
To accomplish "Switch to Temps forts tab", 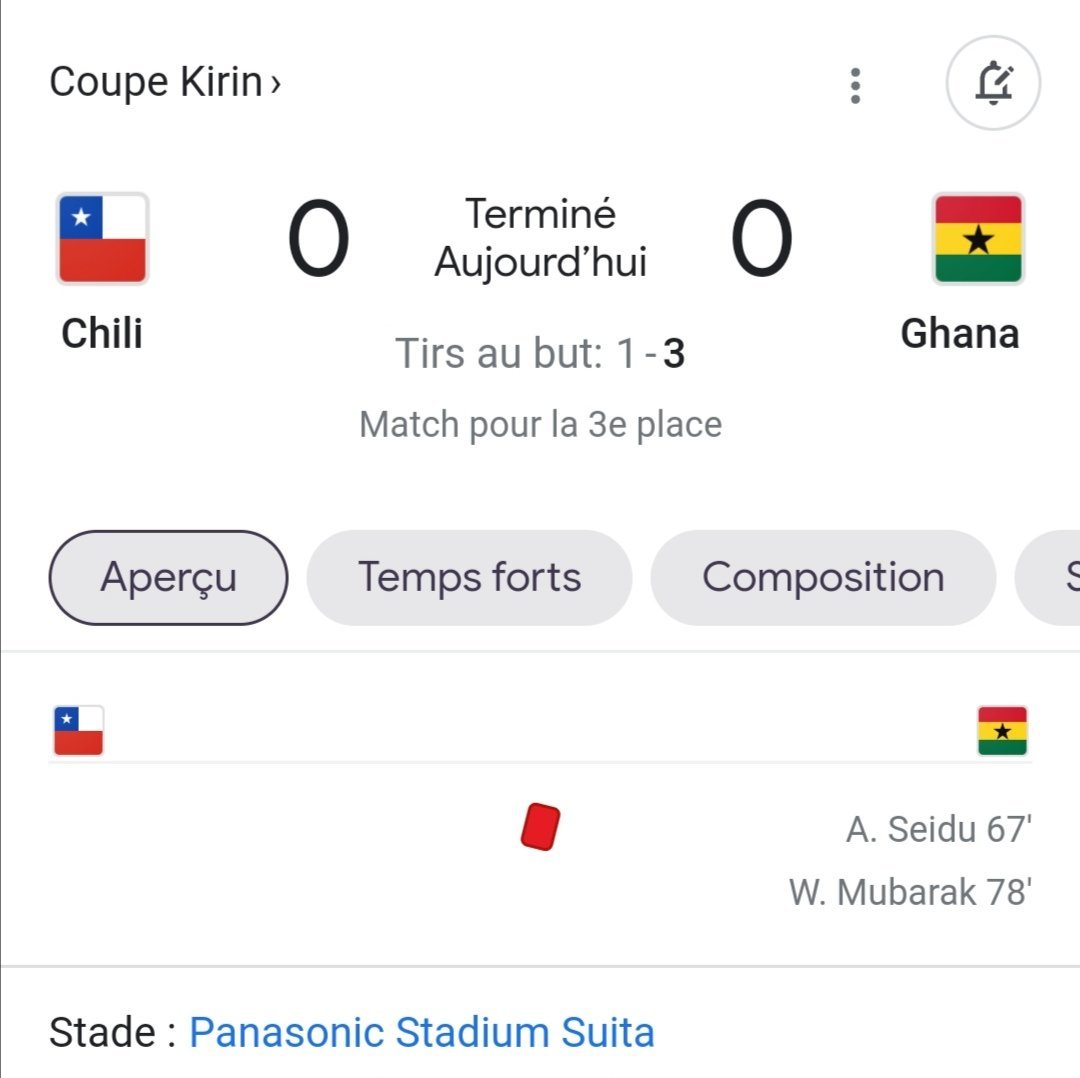I will click(469, 577).
